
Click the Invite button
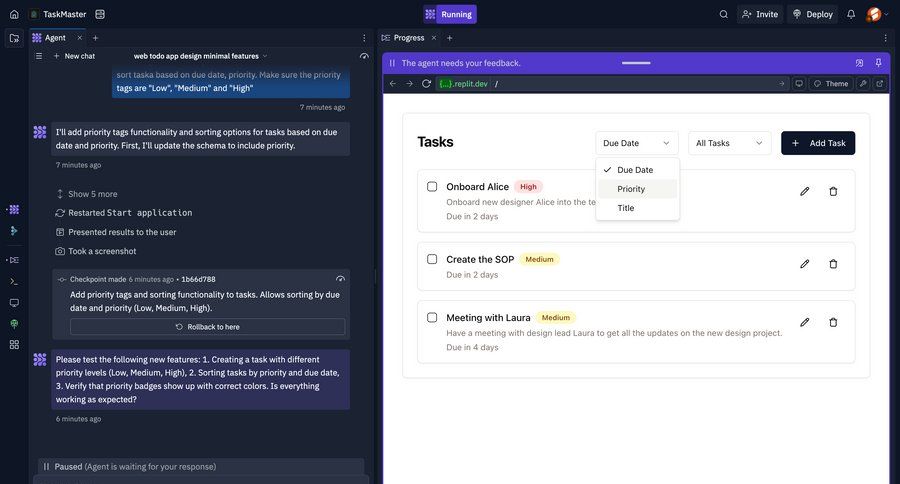(760, 14)
